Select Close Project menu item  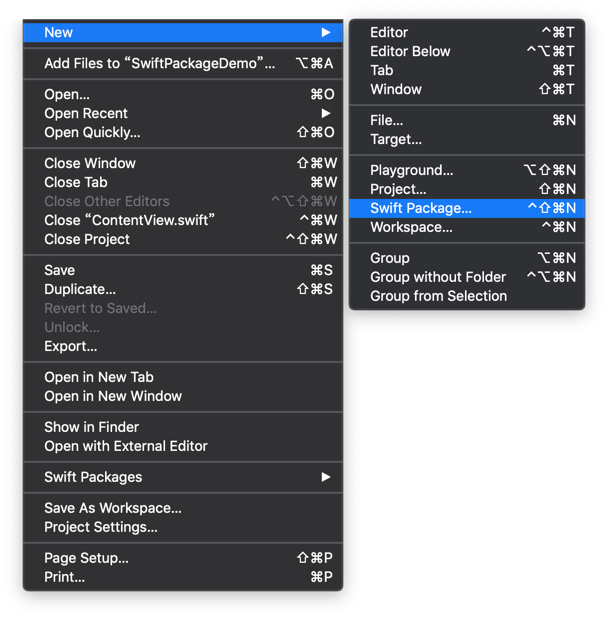(183, 239)
